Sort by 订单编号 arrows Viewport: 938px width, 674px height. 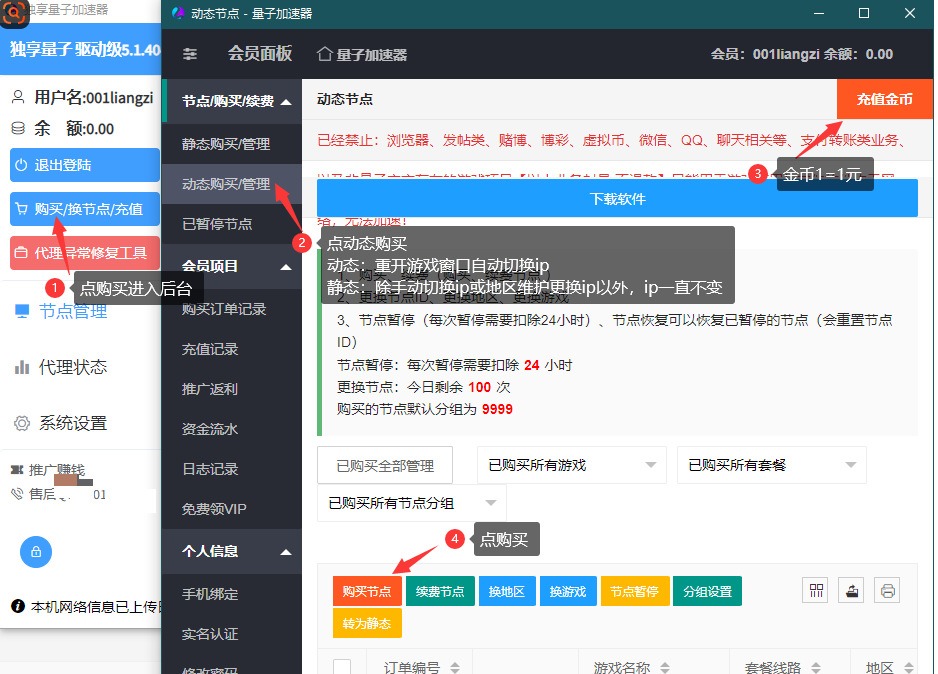point(455,668)
